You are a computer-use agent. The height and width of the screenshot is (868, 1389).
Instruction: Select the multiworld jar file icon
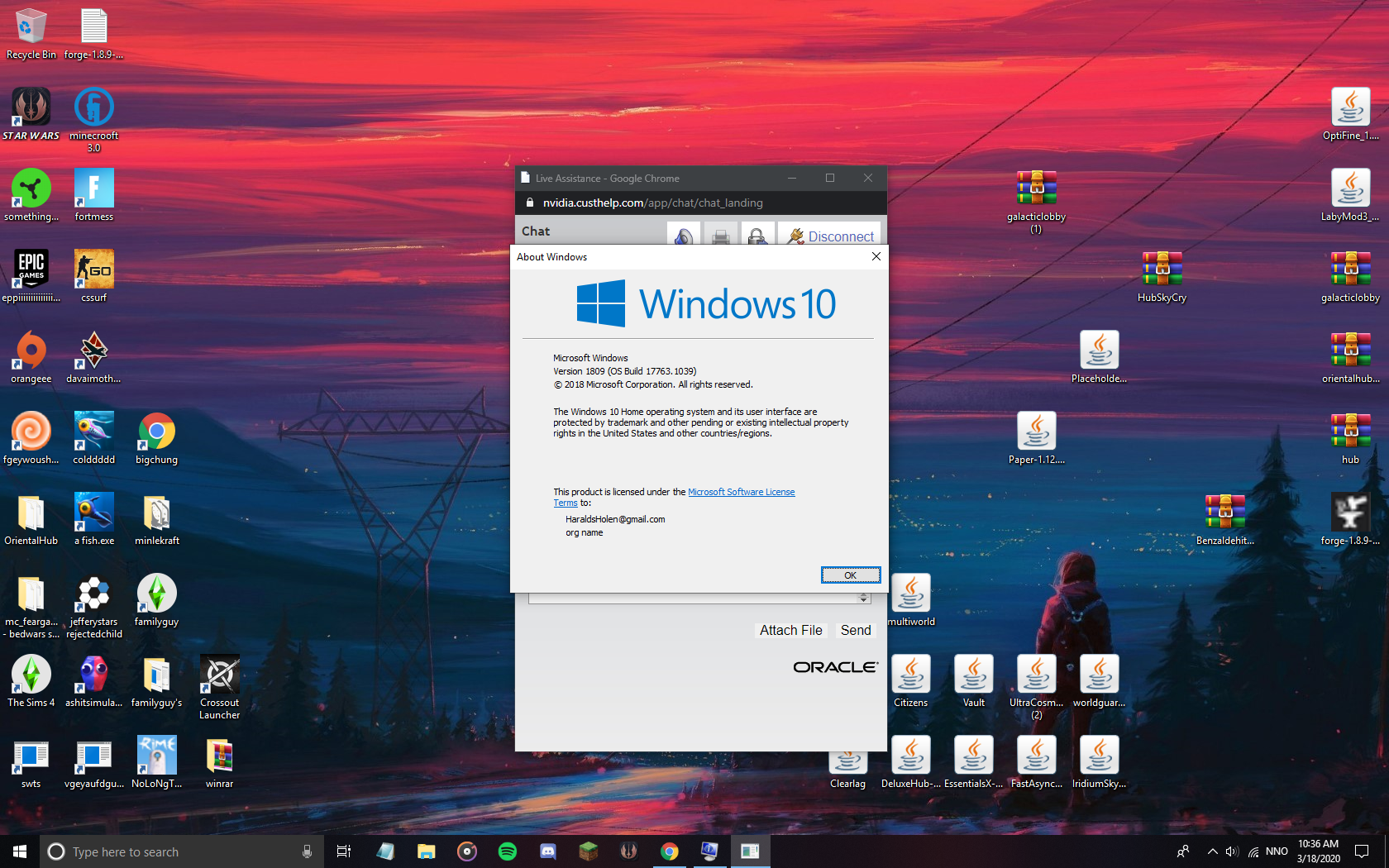pyautogui.click(x=910, y=600)
